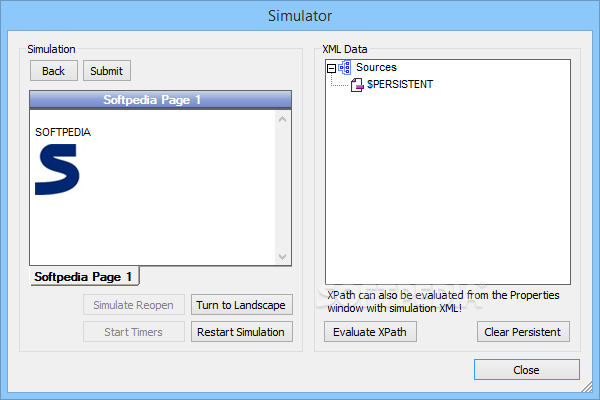Collapse the Sources tree node

point(331,68)
